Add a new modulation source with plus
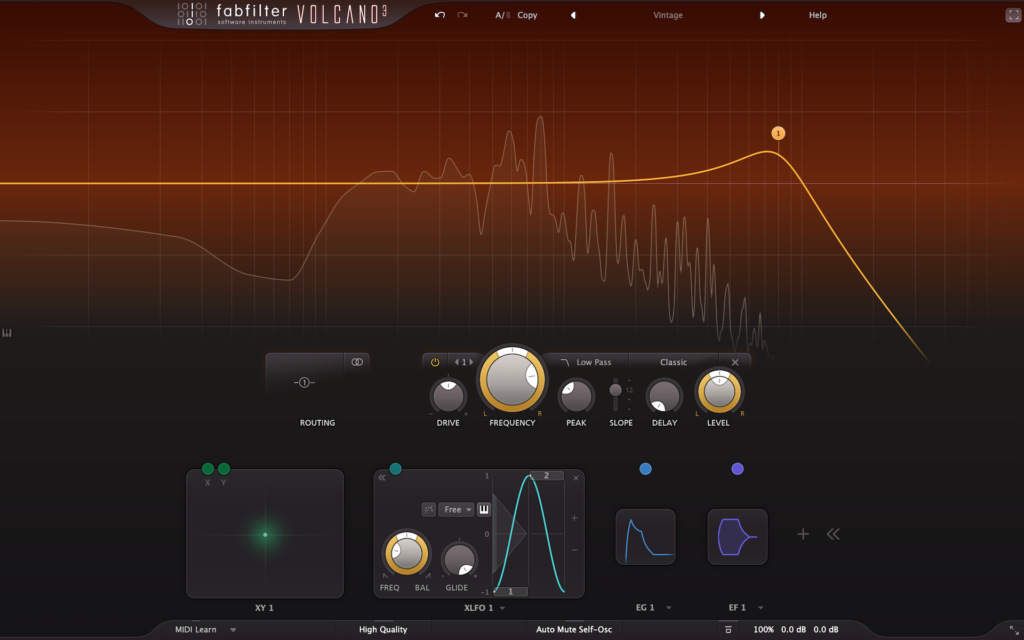 tap(802, 534)
